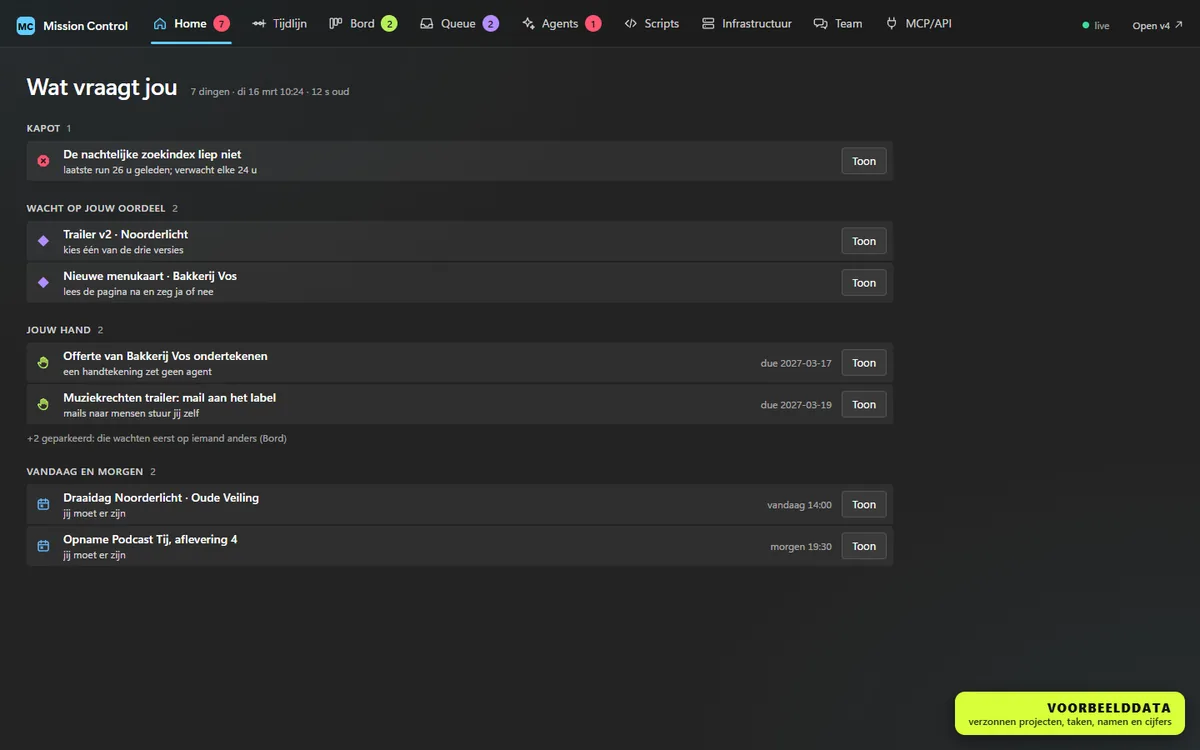
Task: Open the Open v4 external link
Action: click(1157, 26)
